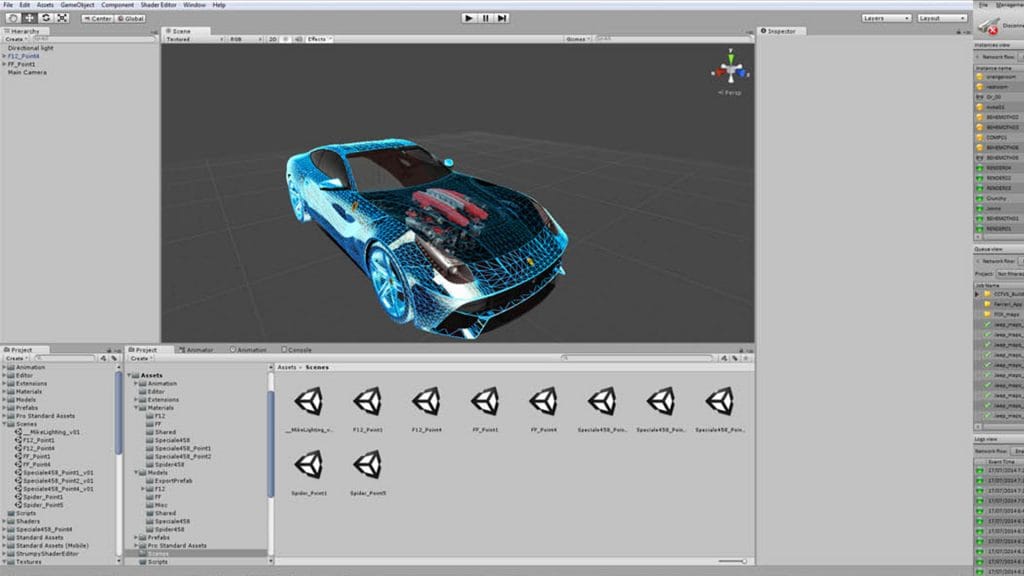Select the Scale tool
Image resolution: width=1024 pixels, height=576 pixels.
[62, 18]
